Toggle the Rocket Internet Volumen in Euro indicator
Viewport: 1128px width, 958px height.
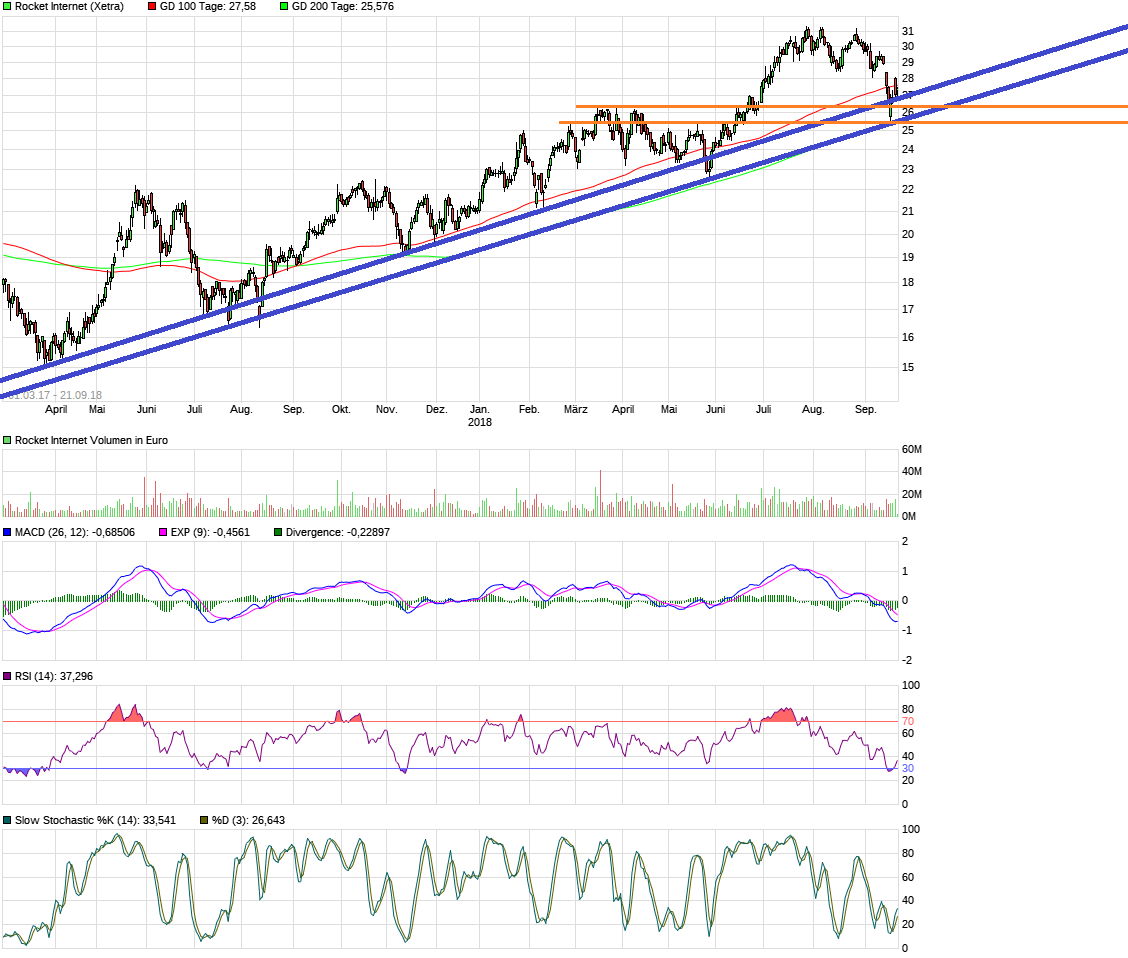click(x=7, y=440)
